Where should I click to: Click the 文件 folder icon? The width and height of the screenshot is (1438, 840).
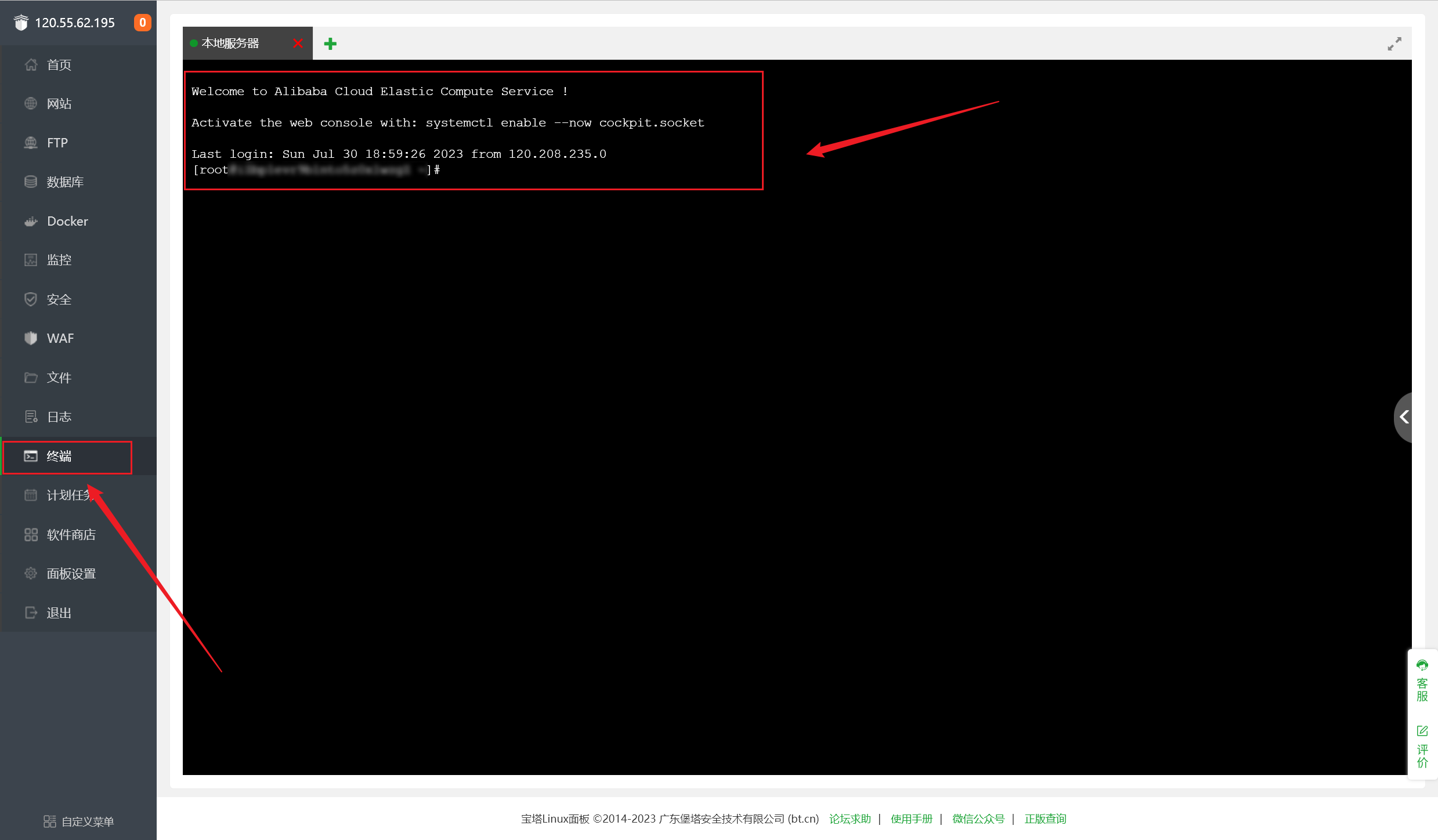[x=31, y=378]
